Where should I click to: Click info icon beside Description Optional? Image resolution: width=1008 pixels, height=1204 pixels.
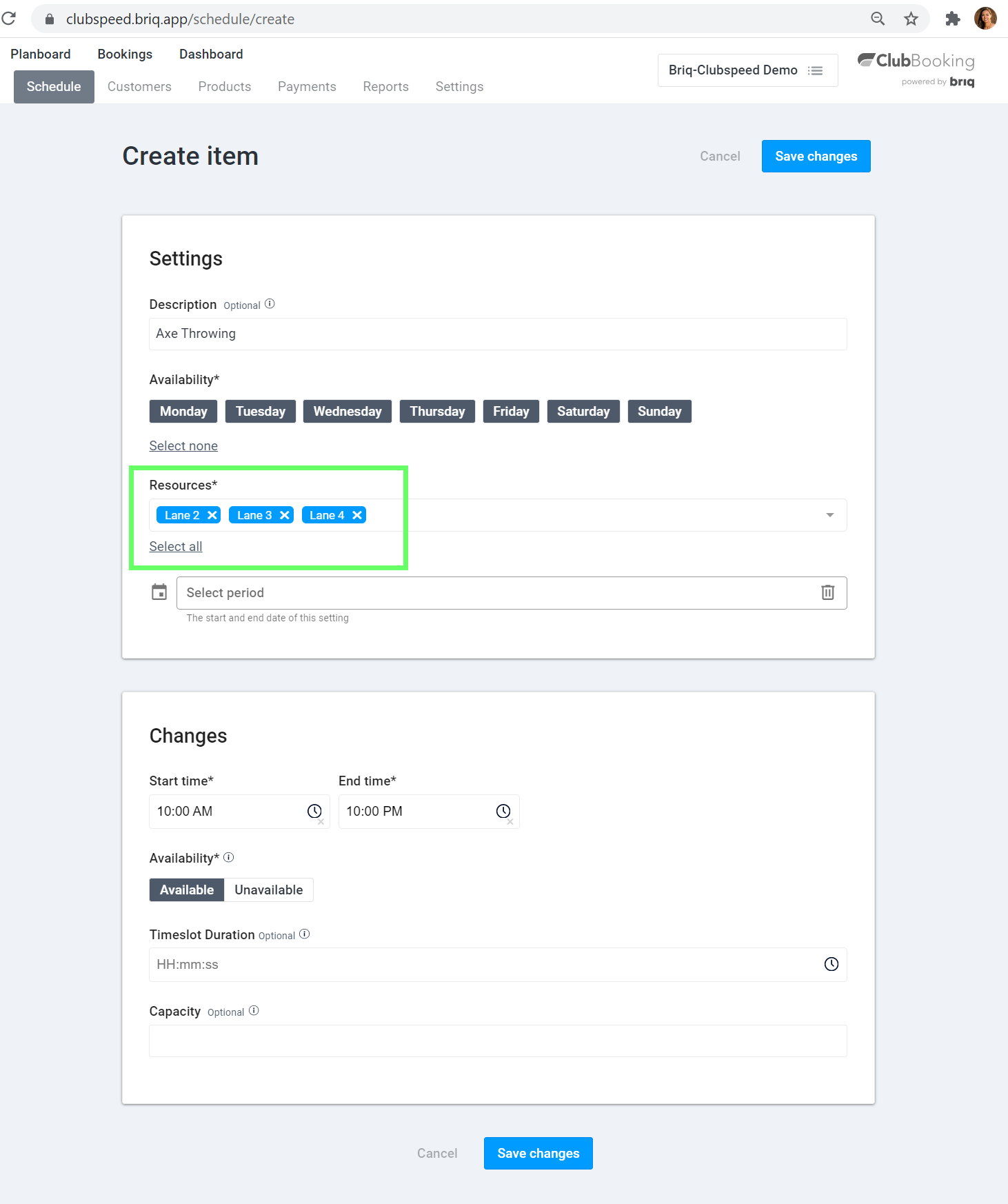click(x=270, y=304)
